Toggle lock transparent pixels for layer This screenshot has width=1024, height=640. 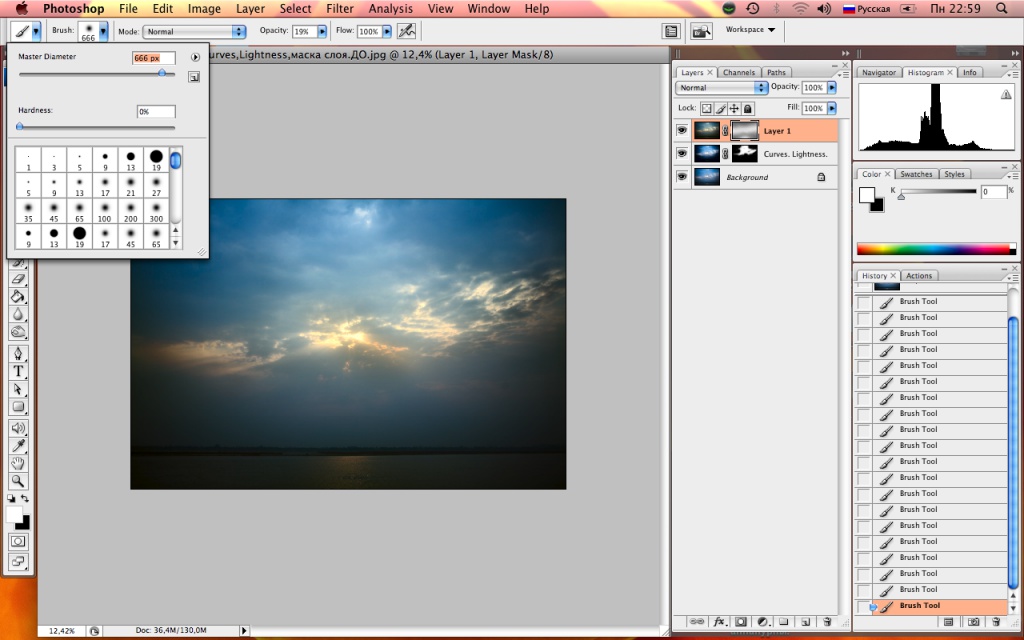pyautogui.click(x=705, y=108)
